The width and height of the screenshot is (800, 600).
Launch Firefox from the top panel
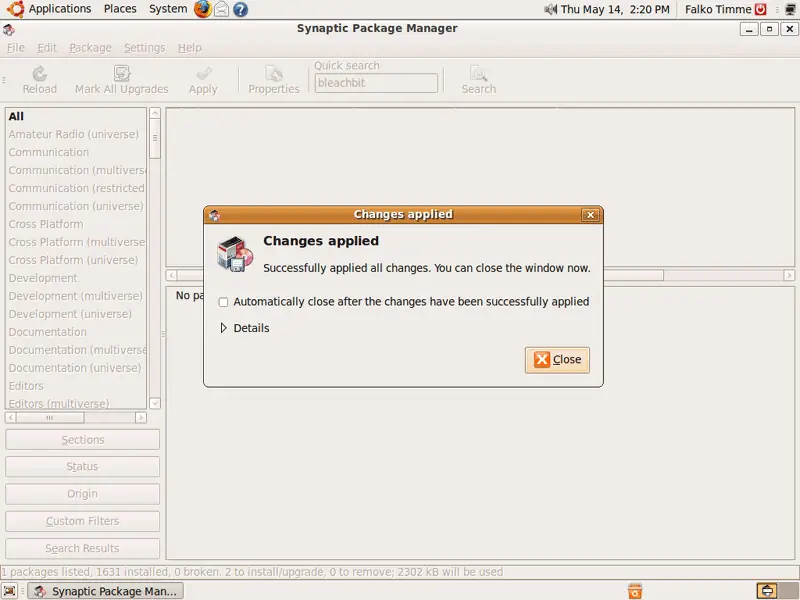coord(202,9)
